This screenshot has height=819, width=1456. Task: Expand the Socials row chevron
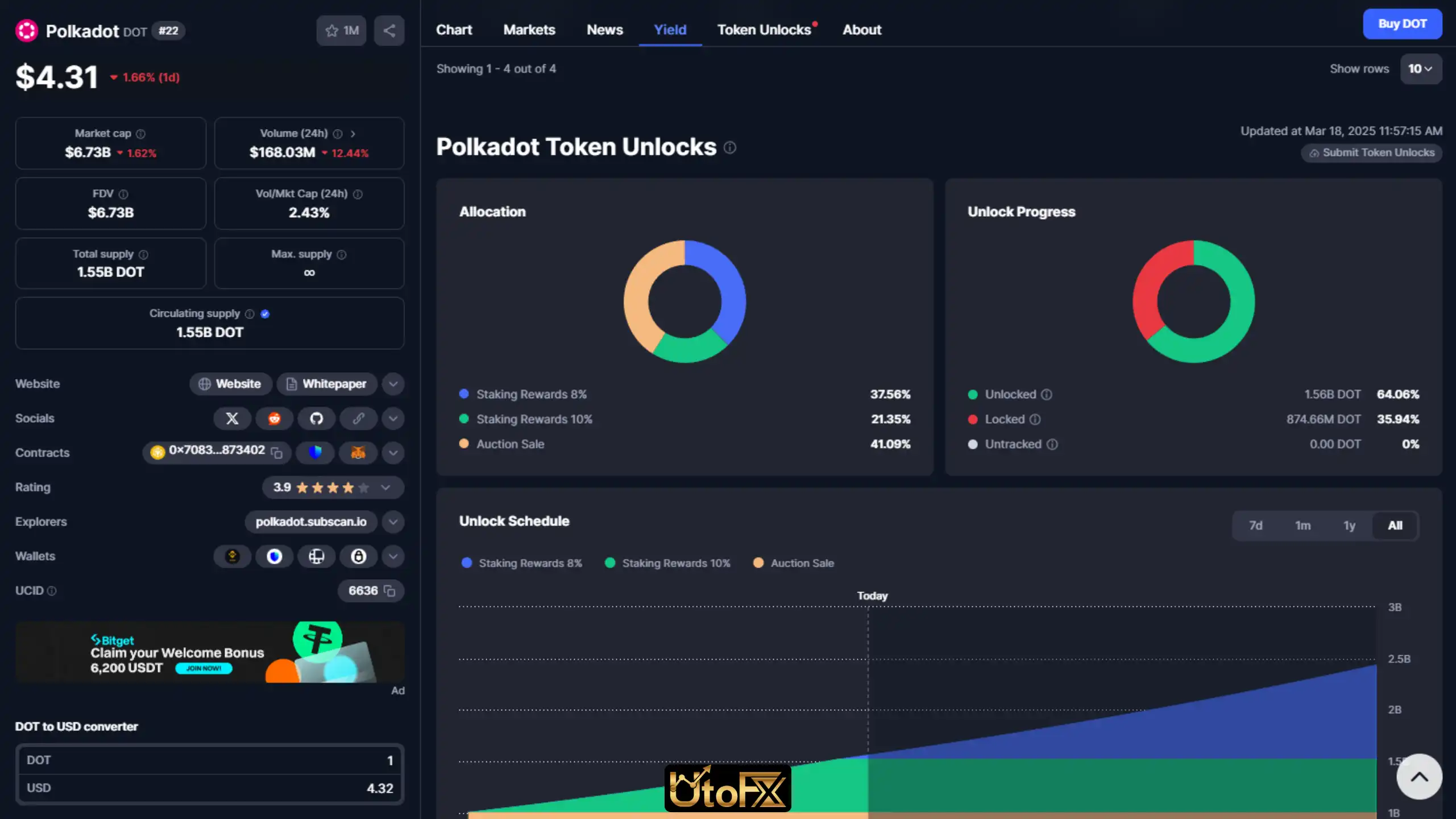click(393, 419)
